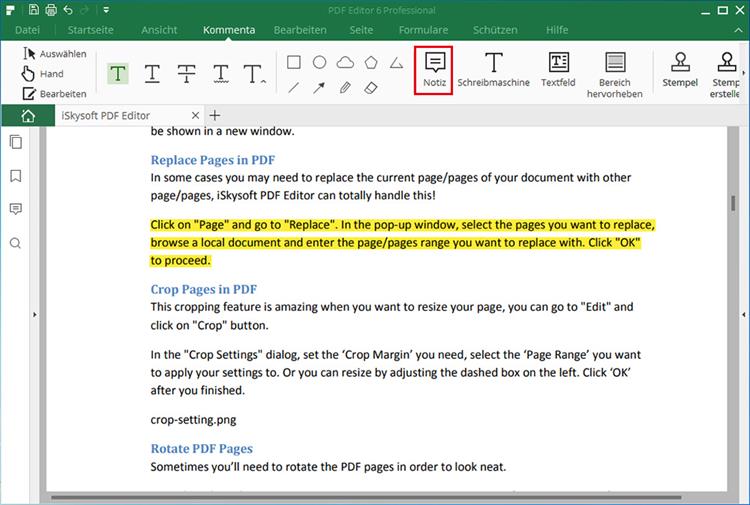Viewport: 750px width, 505px height.
Task: Select the iSkysoft PDF Editor document tab
Action: point(106,116)
